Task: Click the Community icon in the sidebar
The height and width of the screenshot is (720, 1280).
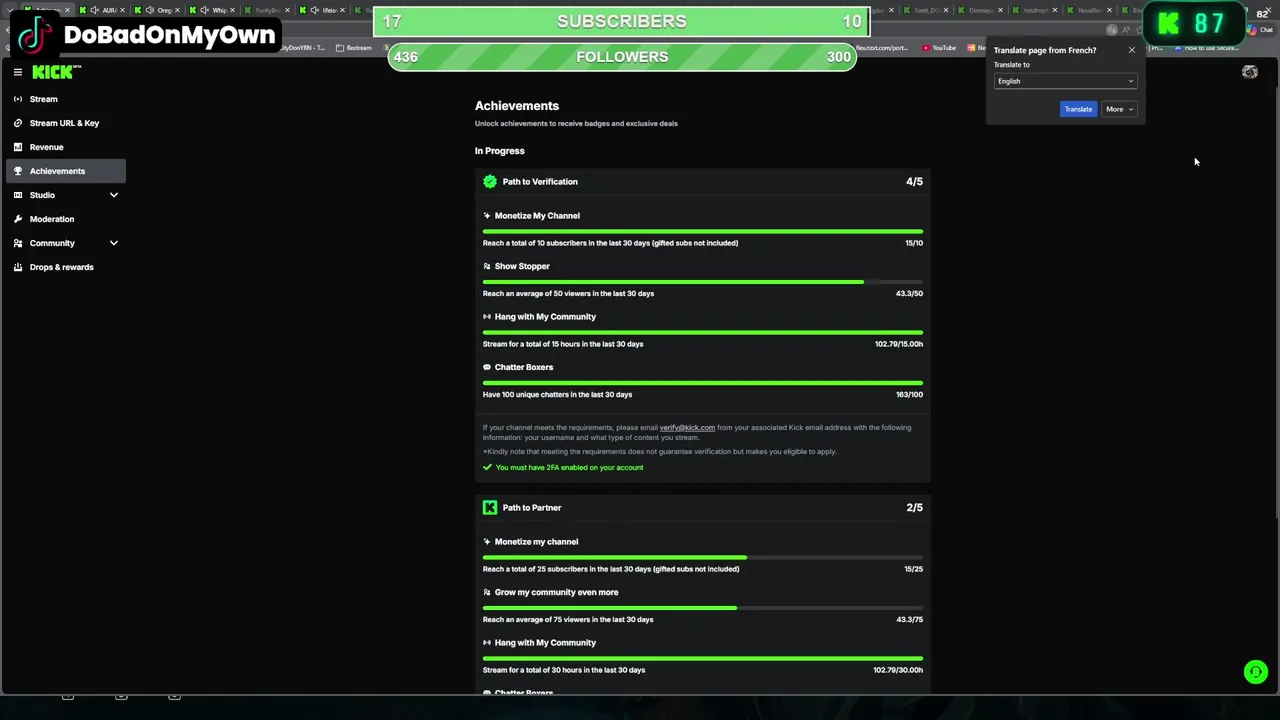Action: coord(18,243)
